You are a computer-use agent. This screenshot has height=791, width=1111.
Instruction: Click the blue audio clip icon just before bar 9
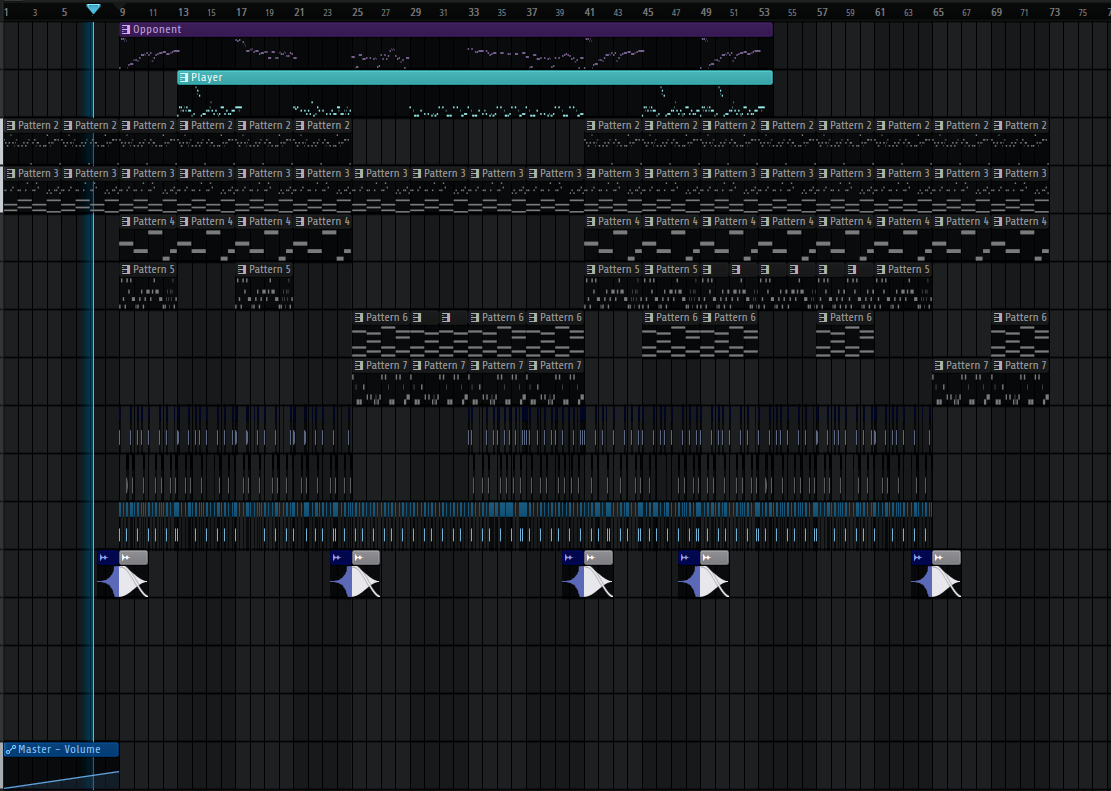[104, 558]
